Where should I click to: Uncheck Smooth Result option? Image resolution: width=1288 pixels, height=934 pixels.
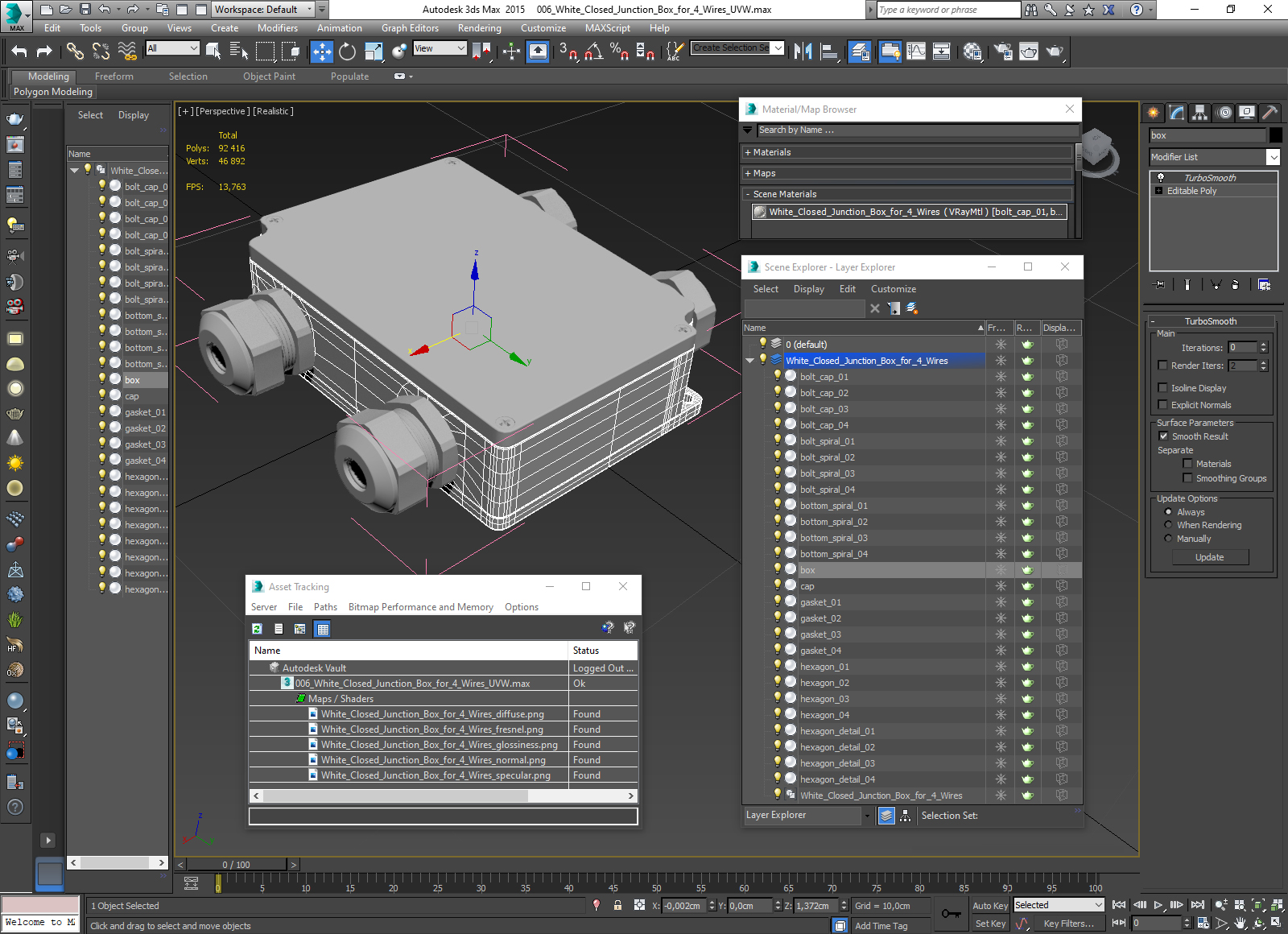(x=1163, y=436)
